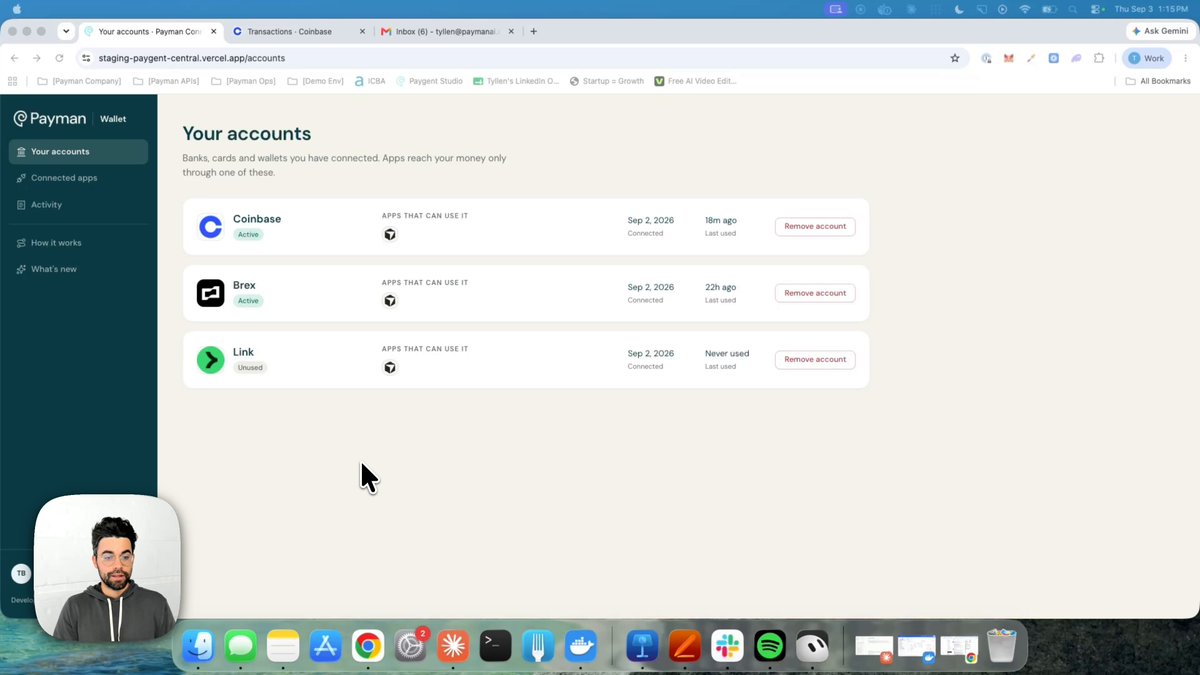Click the MetaMask fox extension icon
The width and height of the screenshot is (1200, 675).
[1008, 58]
